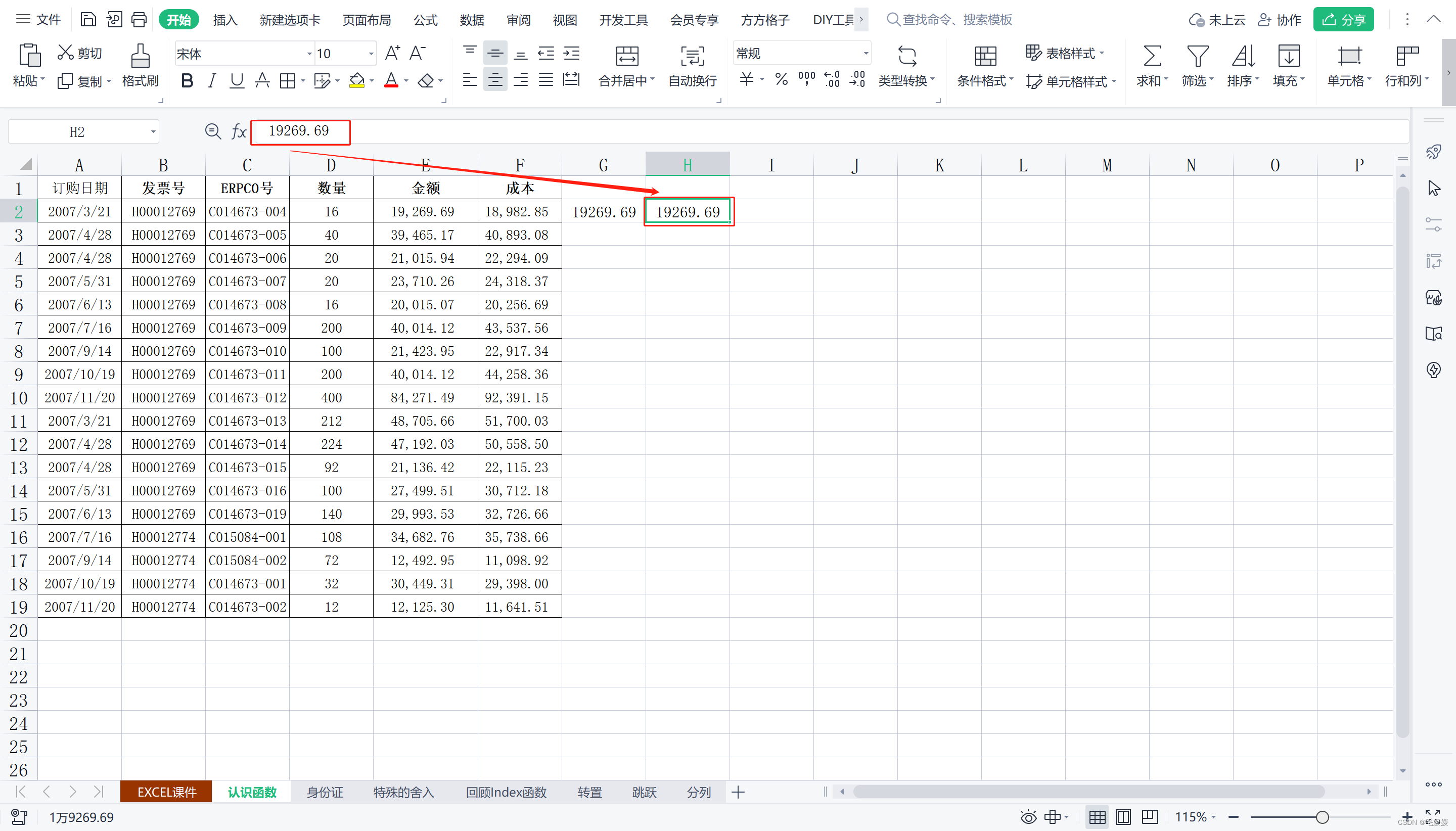Toggle eye protection mode icon in status bar
The width and height of the screenshot is (1456, 831).
[1028, 817]
